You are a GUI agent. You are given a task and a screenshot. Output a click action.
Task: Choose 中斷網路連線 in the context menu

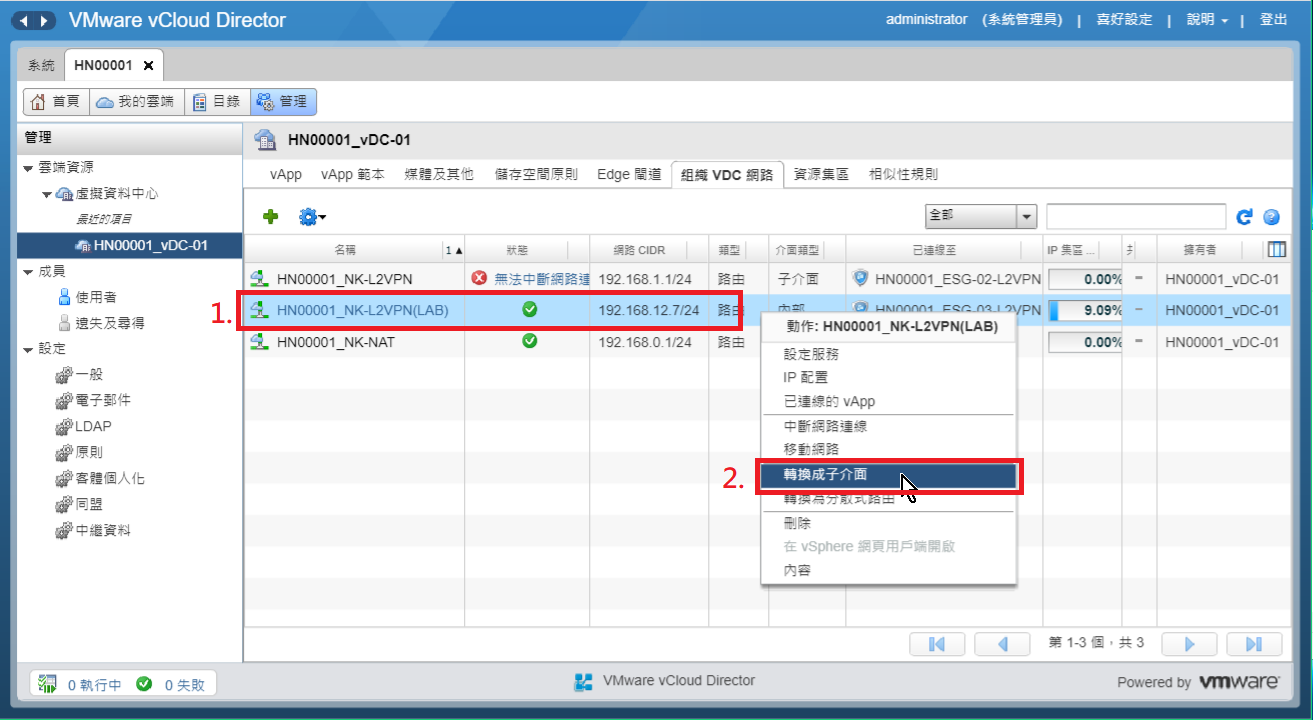pyautogui.click(x=825, y=426)
